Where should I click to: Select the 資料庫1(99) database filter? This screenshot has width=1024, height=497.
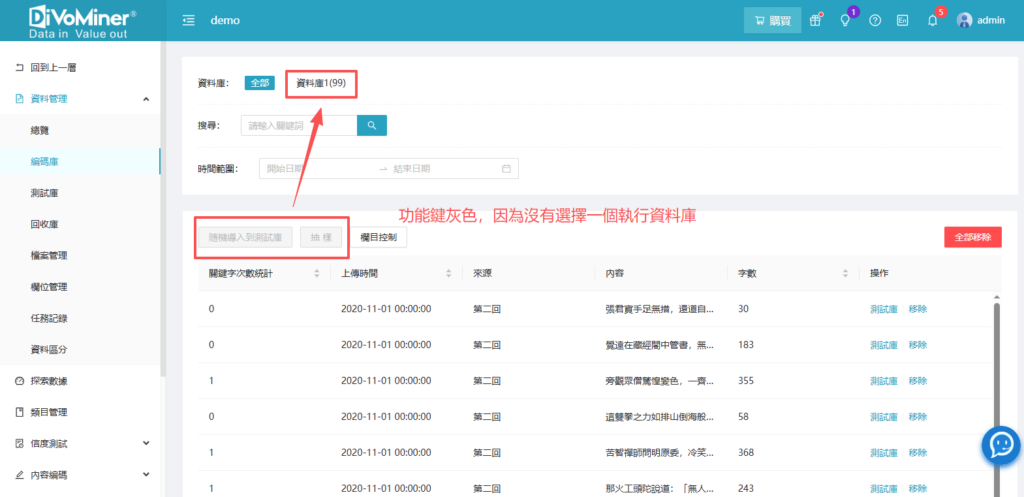pos(321,83)
